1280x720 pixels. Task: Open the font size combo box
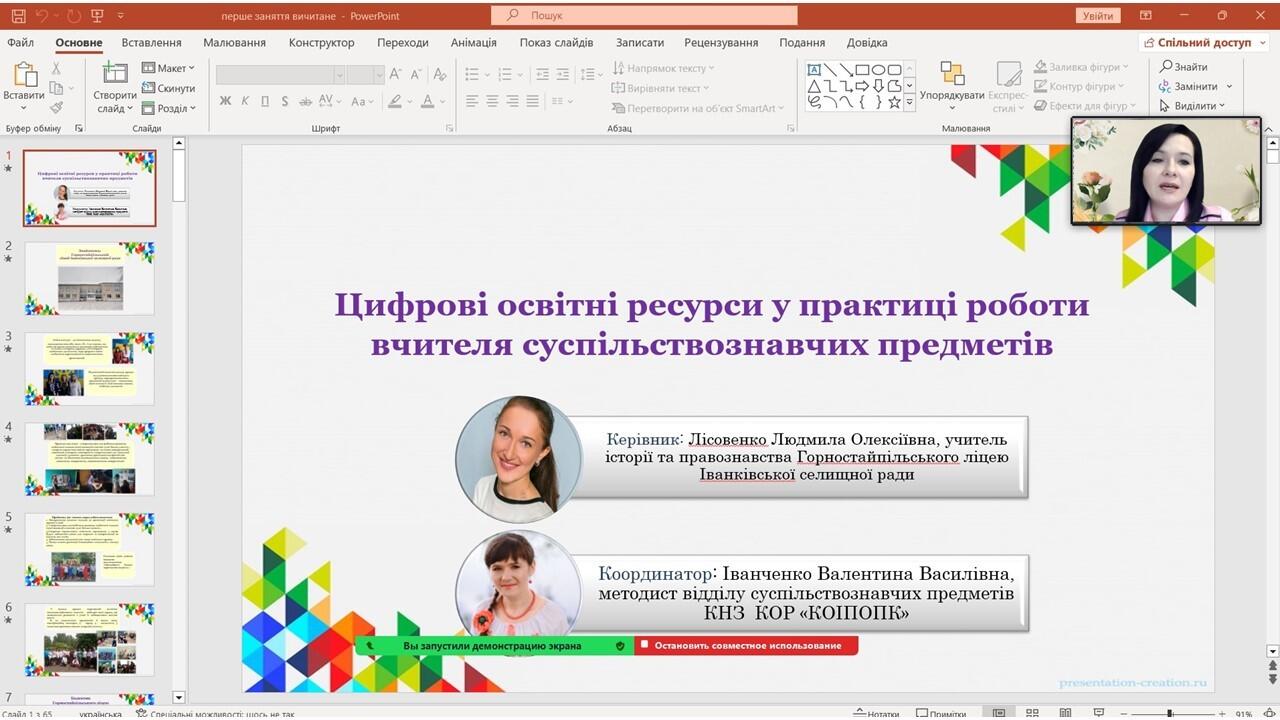point(366,75)
